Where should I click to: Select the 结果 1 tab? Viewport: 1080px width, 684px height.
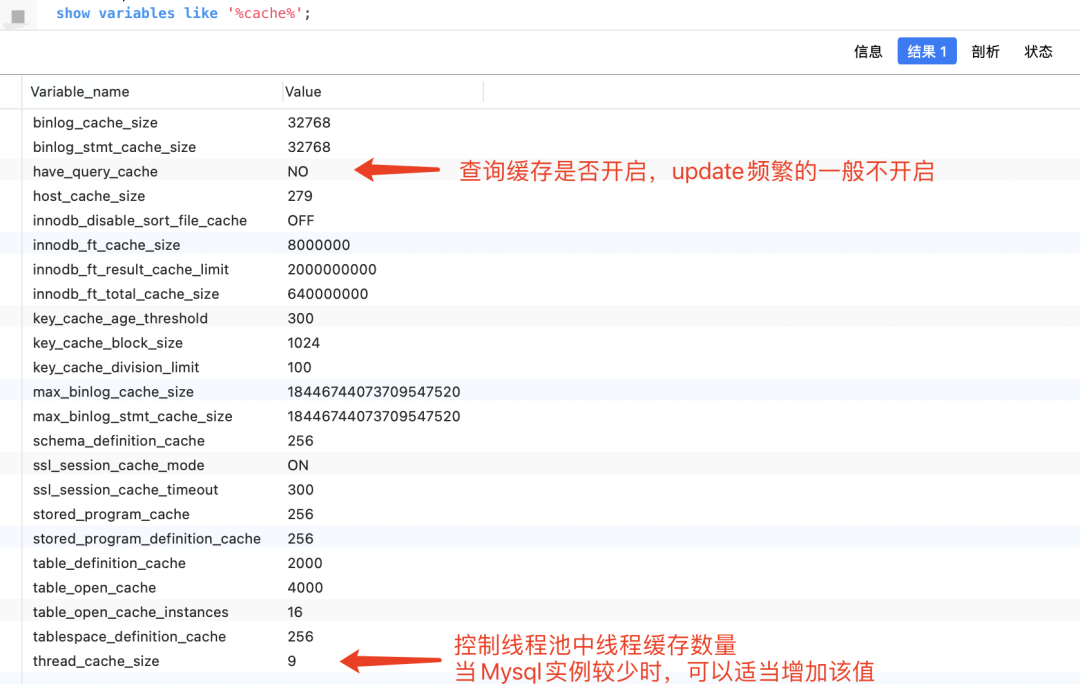pos(927,52)
